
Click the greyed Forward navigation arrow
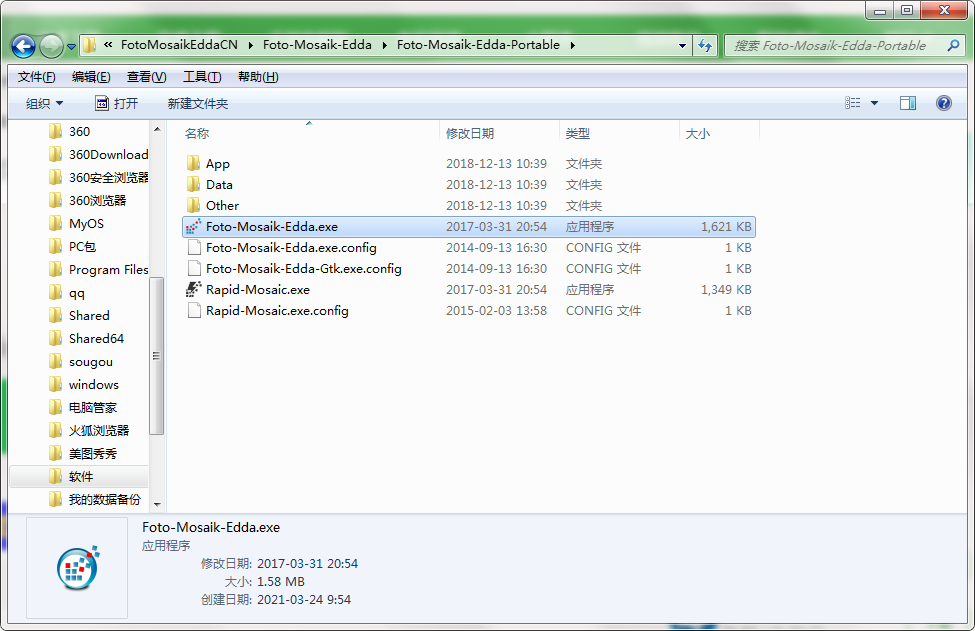[x=51, y=46]
